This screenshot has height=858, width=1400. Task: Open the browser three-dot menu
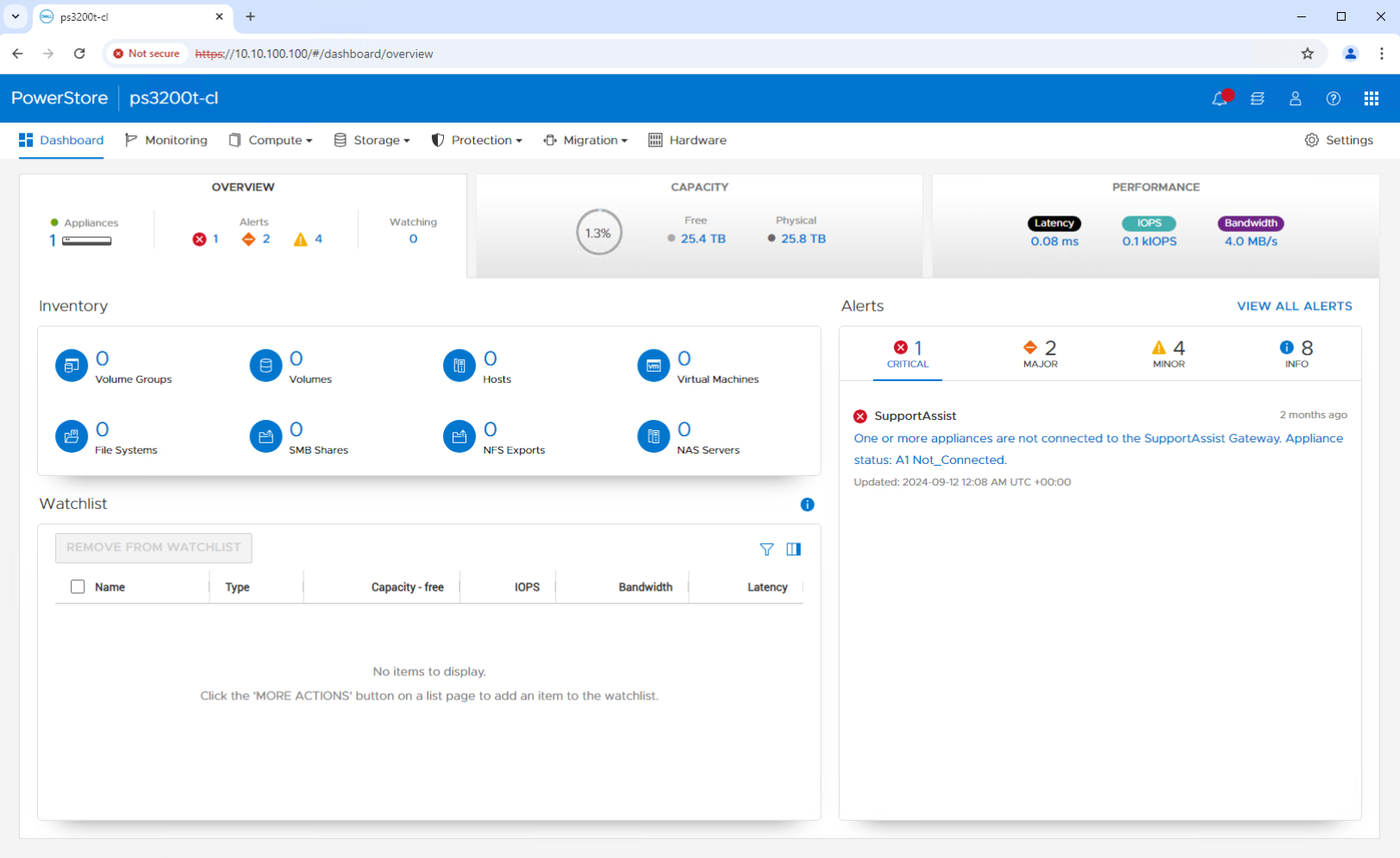[1382, 53]
